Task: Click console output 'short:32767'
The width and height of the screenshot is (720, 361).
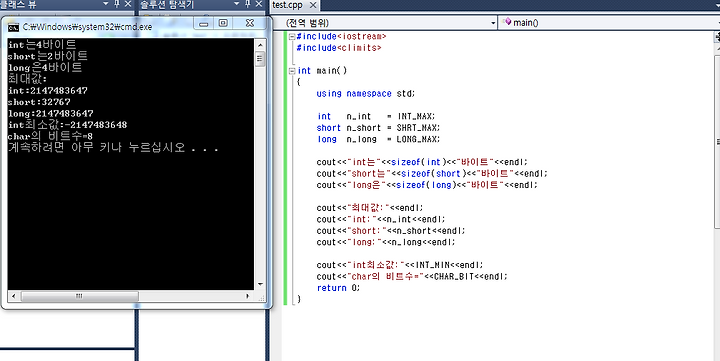Action: tap(39, 102)
